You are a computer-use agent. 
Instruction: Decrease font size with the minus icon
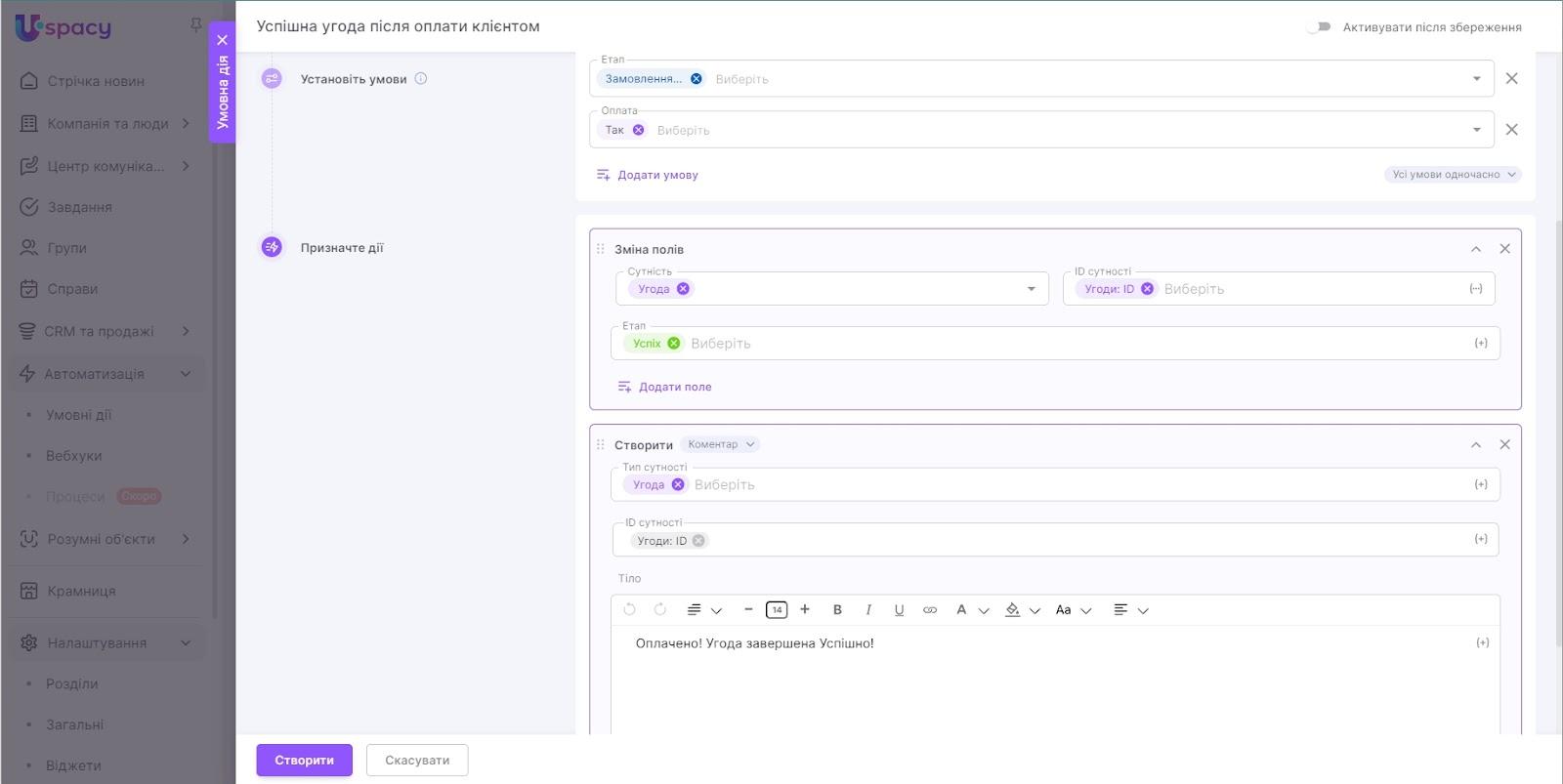pyautogui.click(x=748, y=609)
